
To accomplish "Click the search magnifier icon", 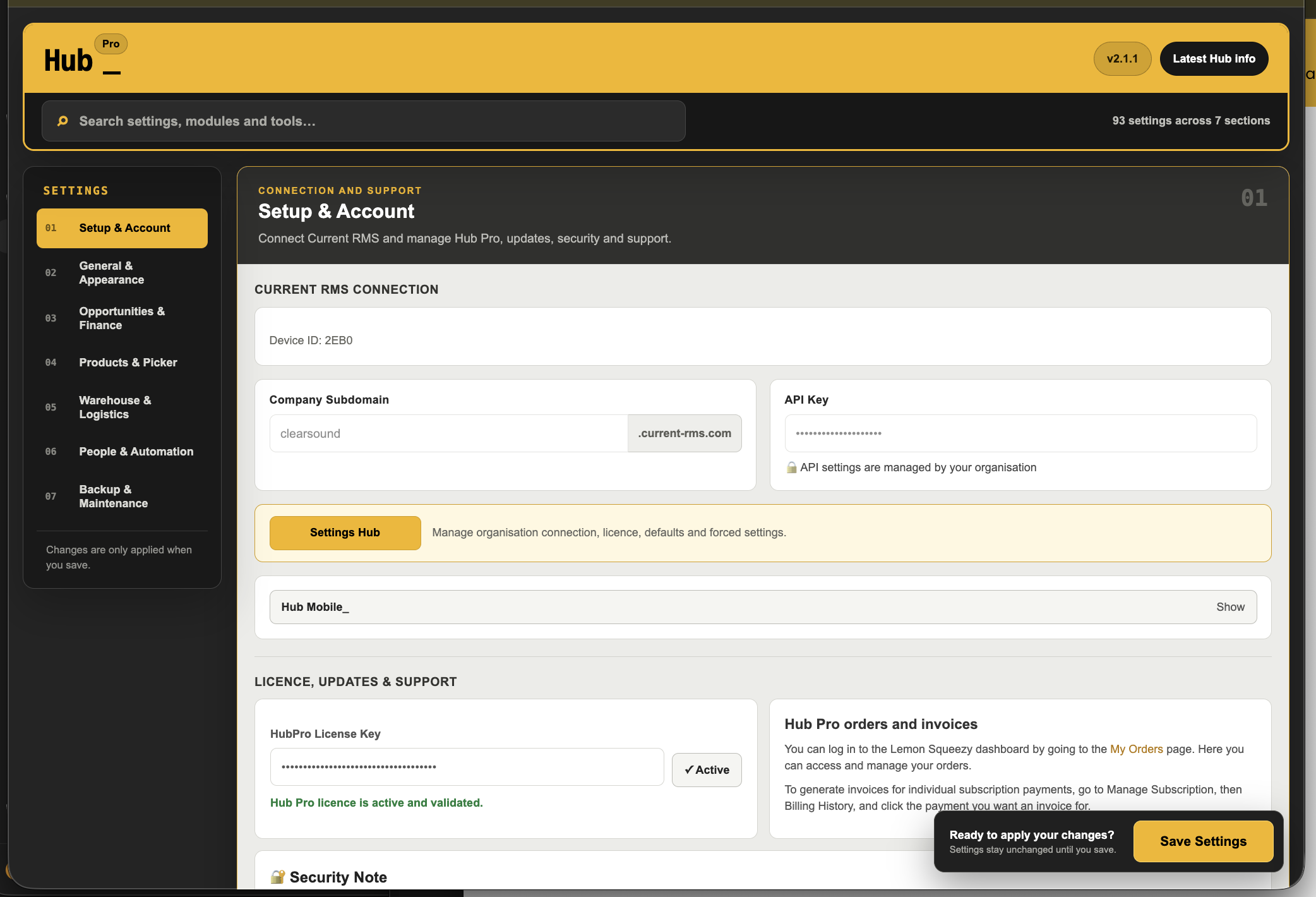I will (63, 121).
